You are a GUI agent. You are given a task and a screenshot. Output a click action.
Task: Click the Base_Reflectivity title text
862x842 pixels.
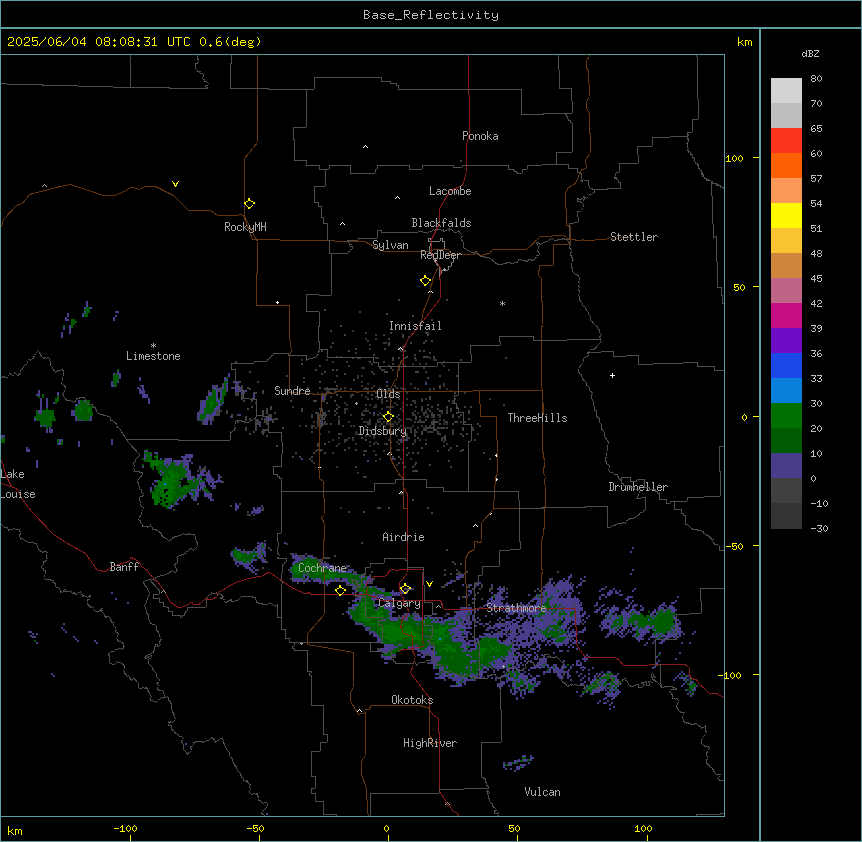point(431,15)
